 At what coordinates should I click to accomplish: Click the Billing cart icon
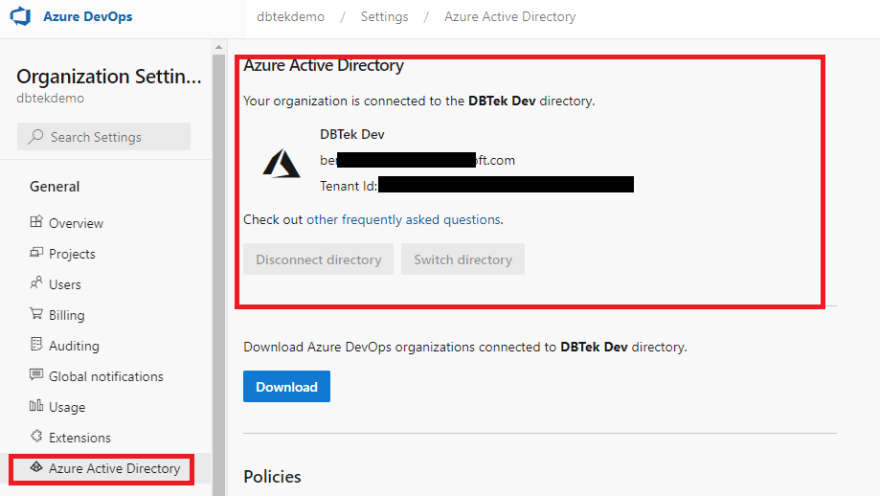click(36, 314)
